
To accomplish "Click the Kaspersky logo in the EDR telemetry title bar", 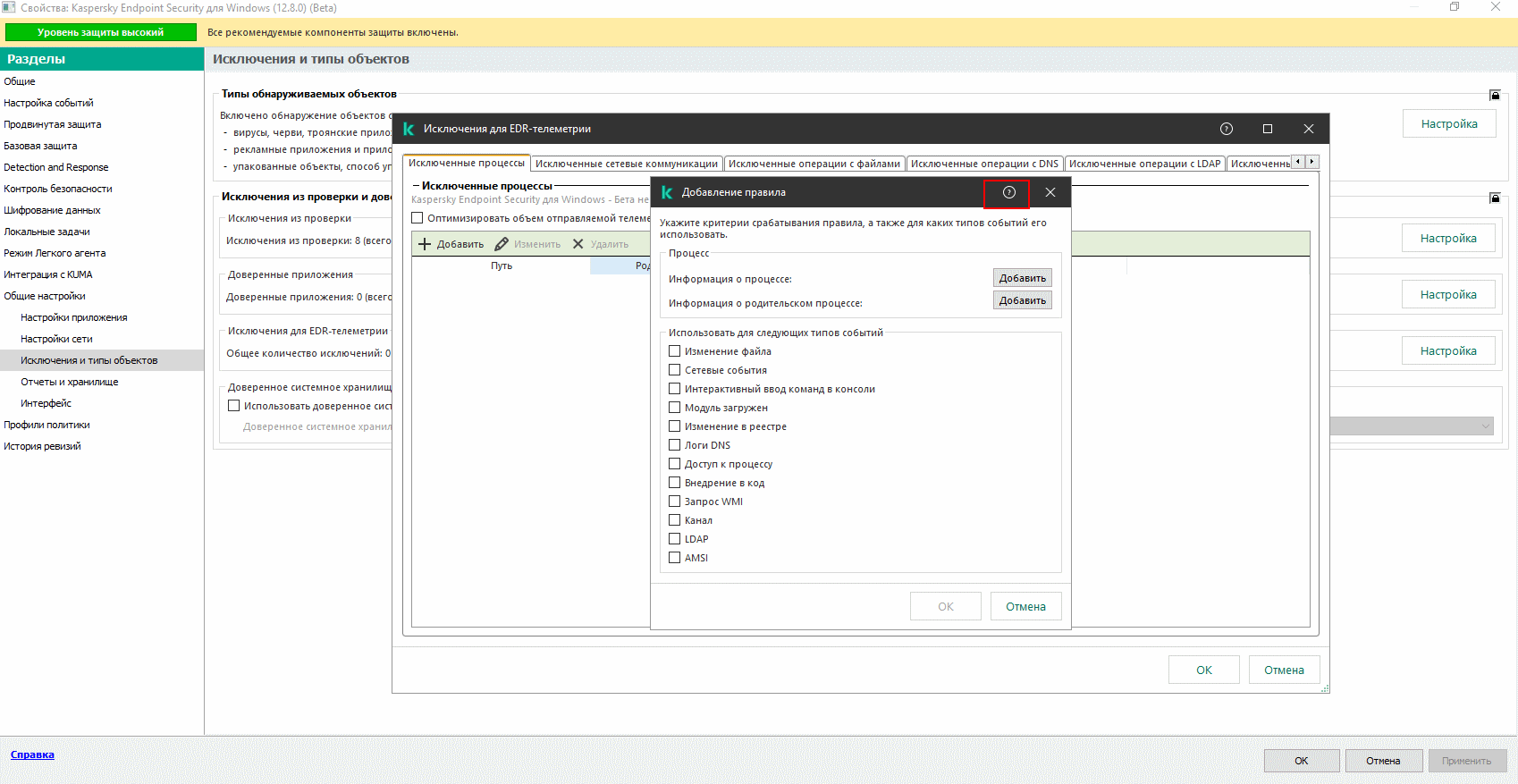I will click(409, 129).
